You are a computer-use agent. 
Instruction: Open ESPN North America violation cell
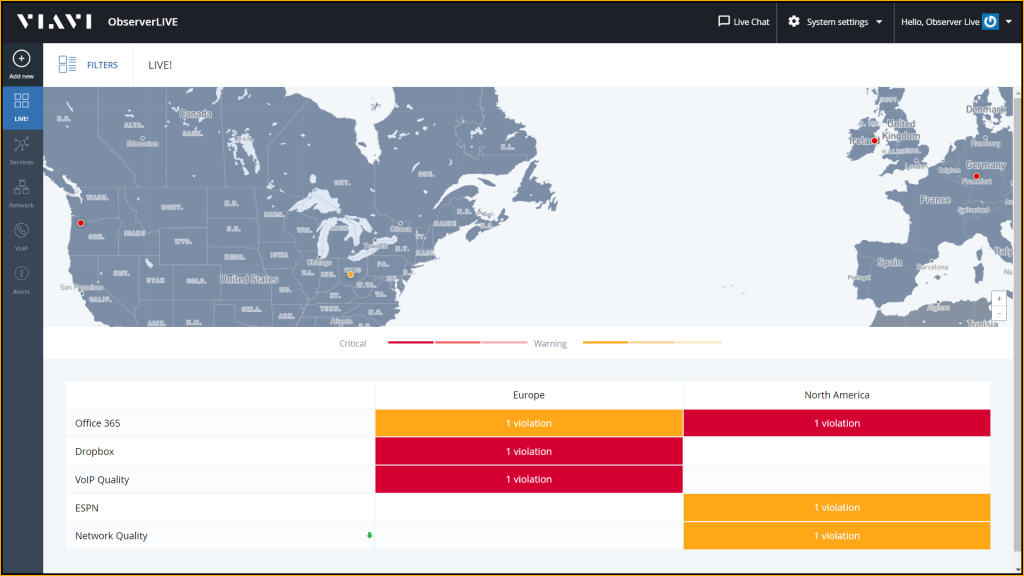click(x=837, y=507)
